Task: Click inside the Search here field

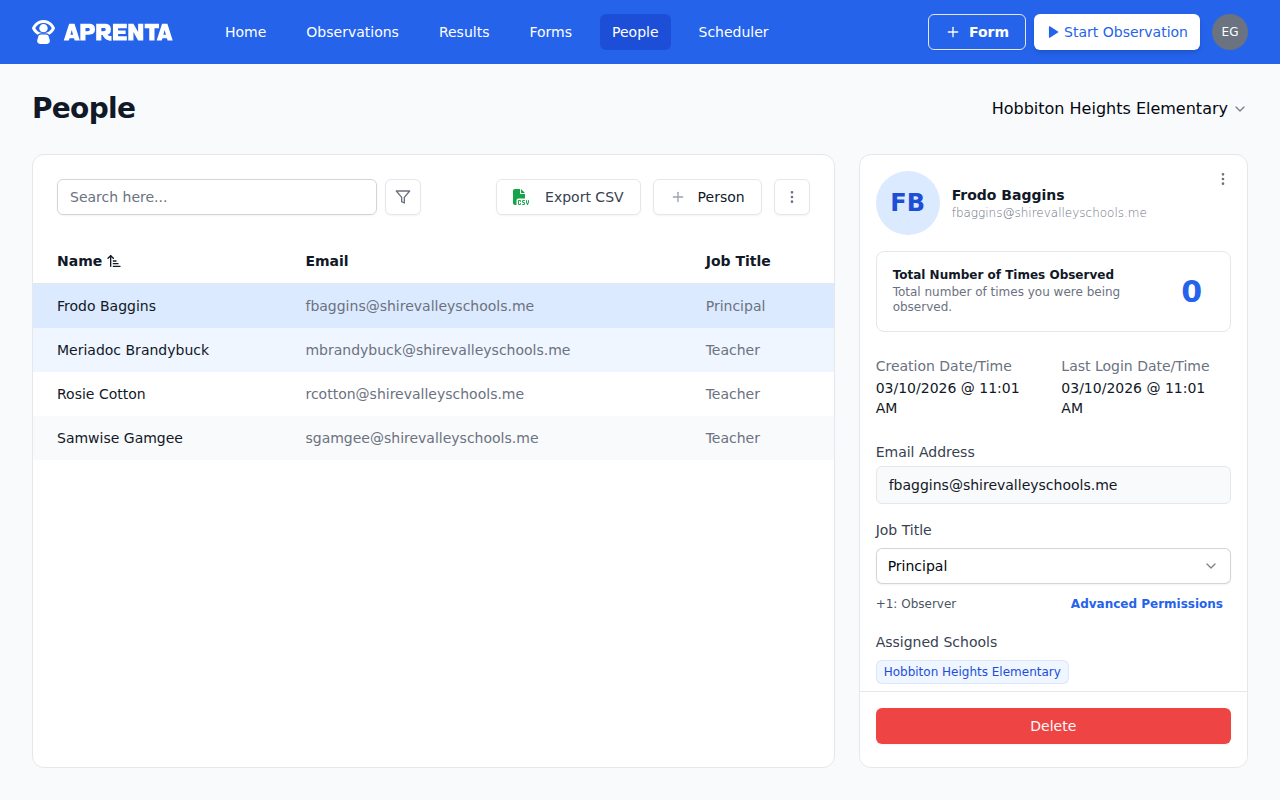Action: pyautogui.click(x=216, y=197)
